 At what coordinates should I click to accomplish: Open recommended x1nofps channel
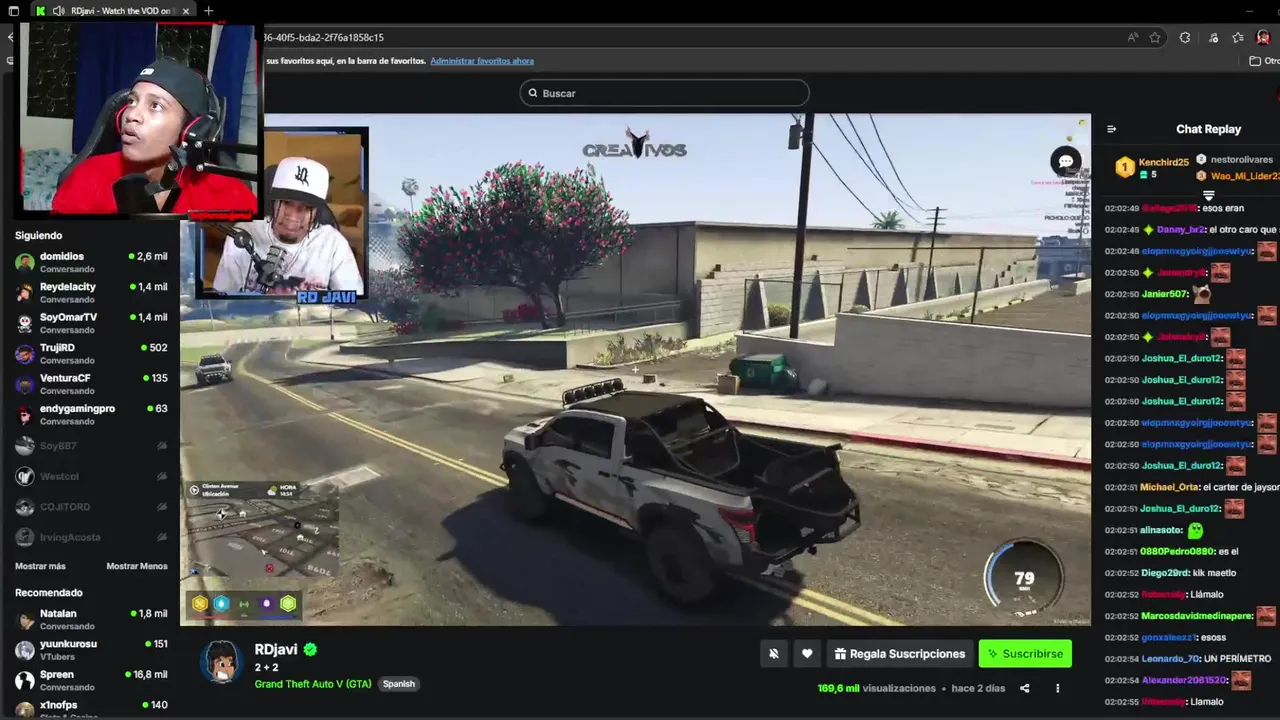90,708
